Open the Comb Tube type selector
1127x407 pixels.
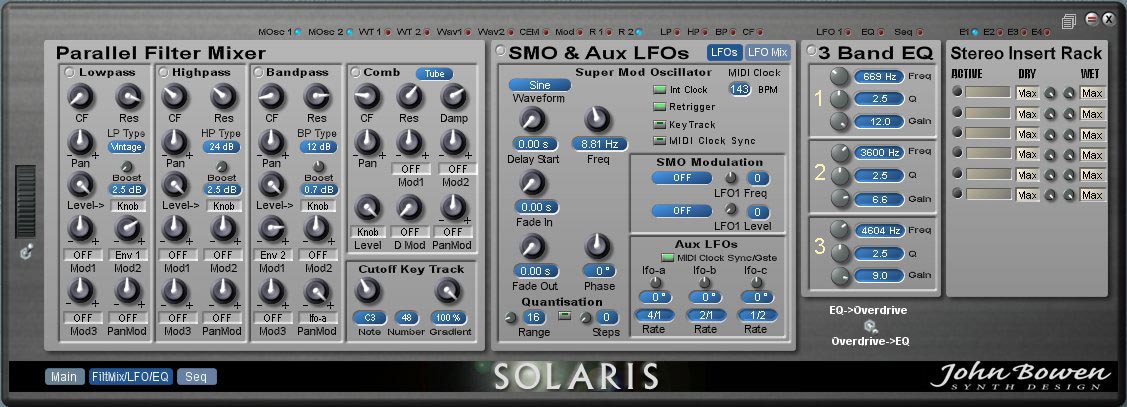(434, 73)
